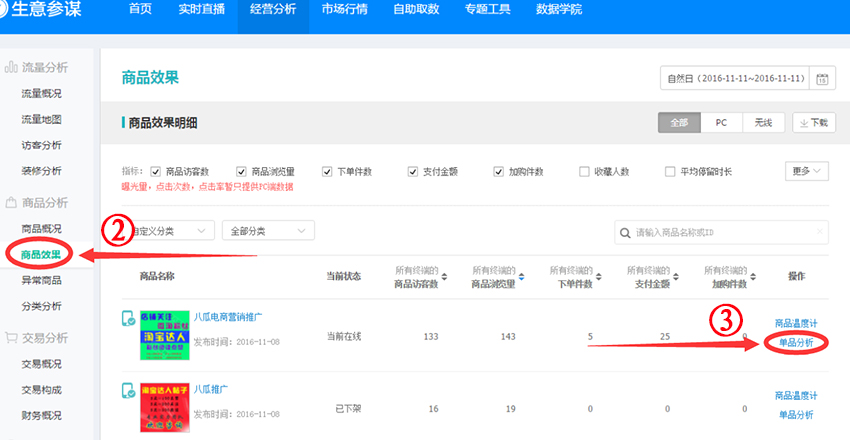This screenshot has height=440, width=850.
Task: Open the 八瓜电商营销推广 product title link
Action: coord(228,316)
